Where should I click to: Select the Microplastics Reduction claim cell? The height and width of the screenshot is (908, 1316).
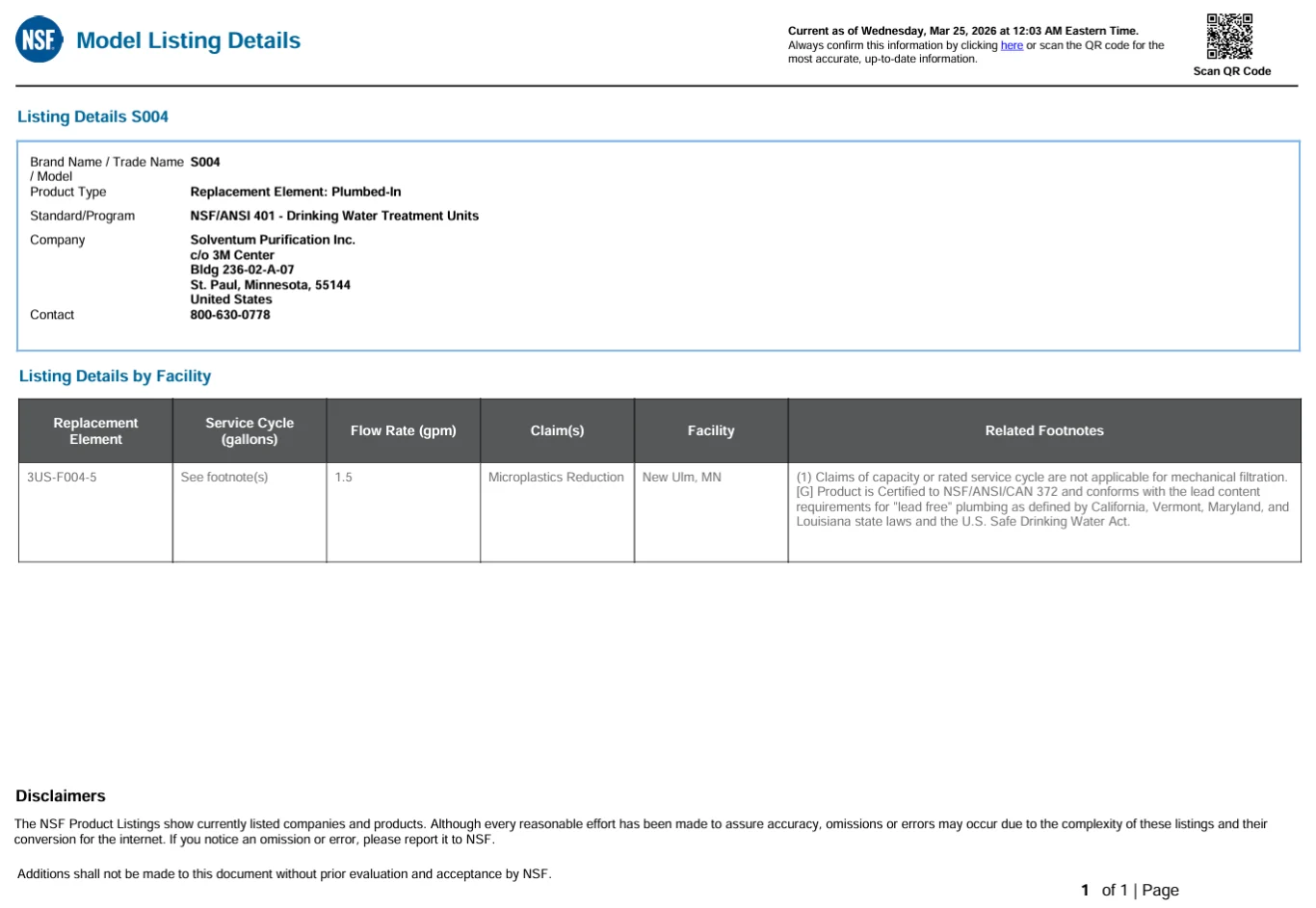(556, 478)
